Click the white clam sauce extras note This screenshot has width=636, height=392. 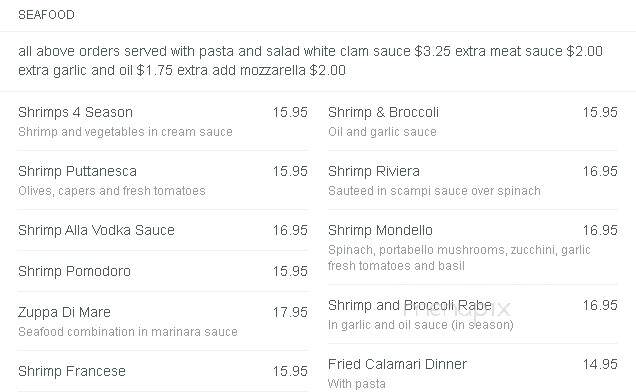[310, 60]
